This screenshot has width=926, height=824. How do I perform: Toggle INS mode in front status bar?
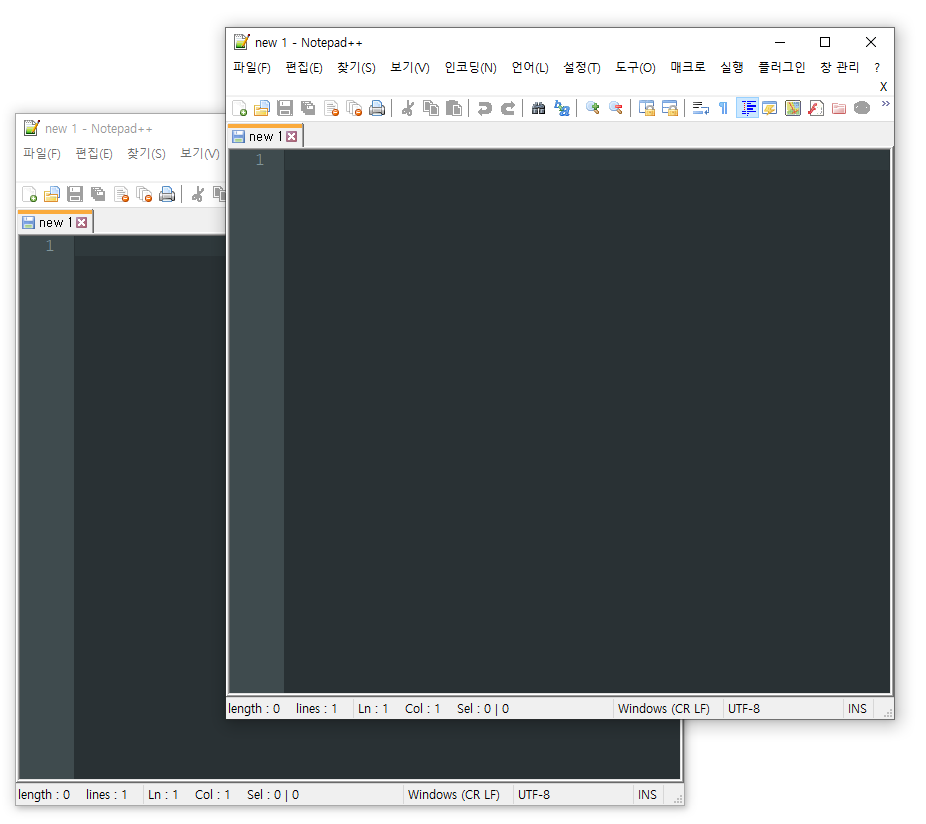(857, 708)
